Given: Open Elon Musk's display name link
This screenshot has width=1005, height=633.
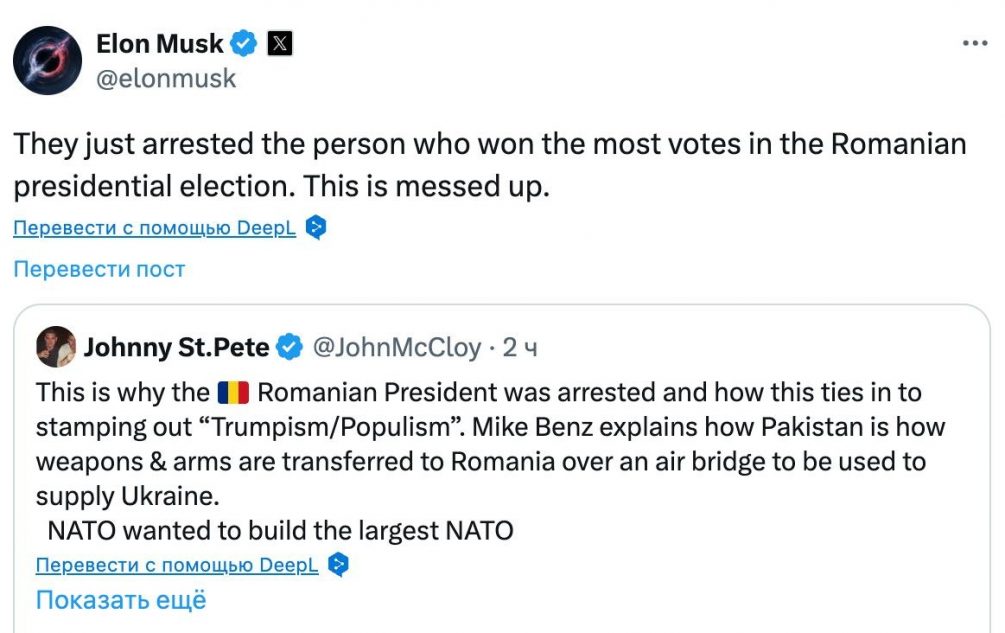Looking at the screenshot, I should coord(160,44).
